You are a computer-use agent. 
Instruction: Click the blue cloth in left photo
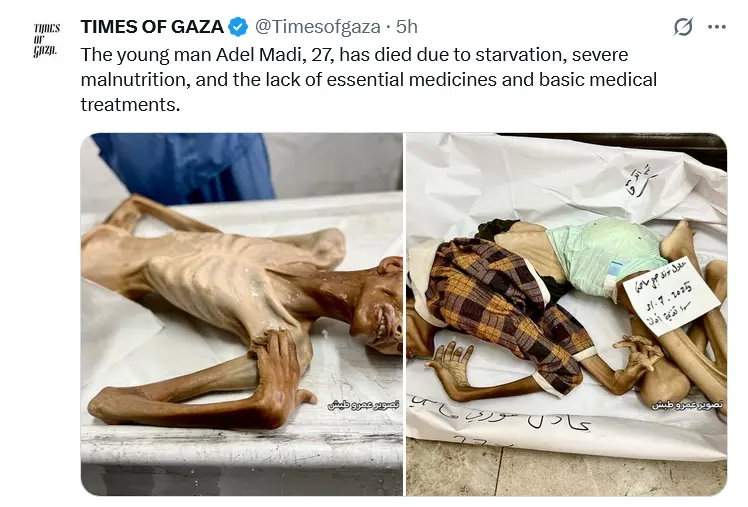click(184, 166)
